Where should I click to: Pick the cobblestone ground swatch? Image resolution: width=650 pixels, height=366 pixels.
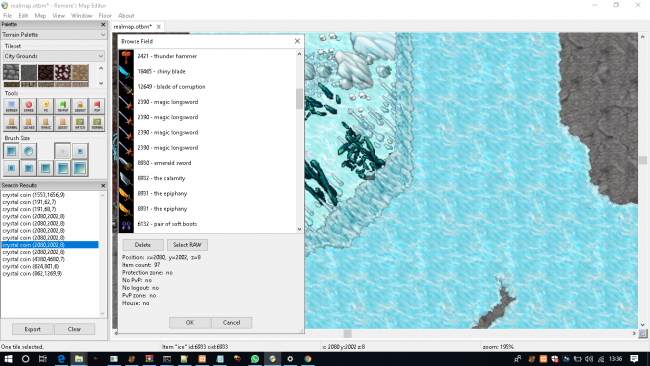(11, 73)
